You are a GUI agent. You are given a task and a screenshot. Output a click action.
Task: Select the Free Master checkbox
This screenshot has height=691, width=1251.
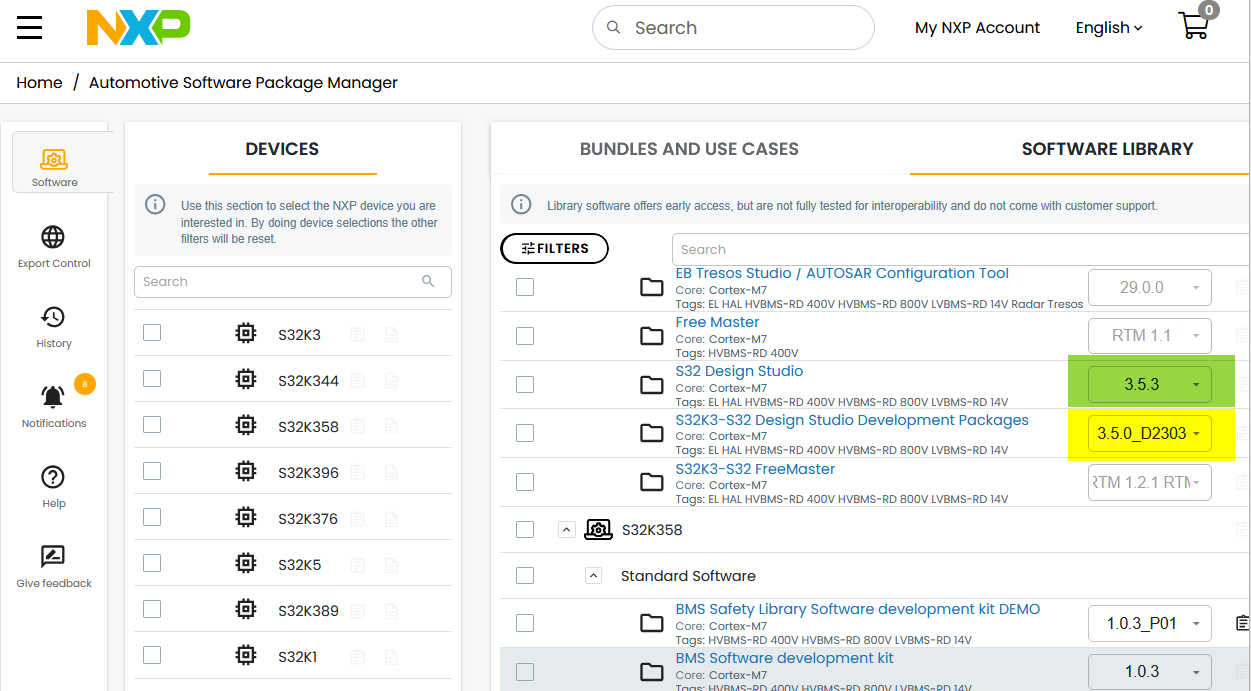click(525, 335)
